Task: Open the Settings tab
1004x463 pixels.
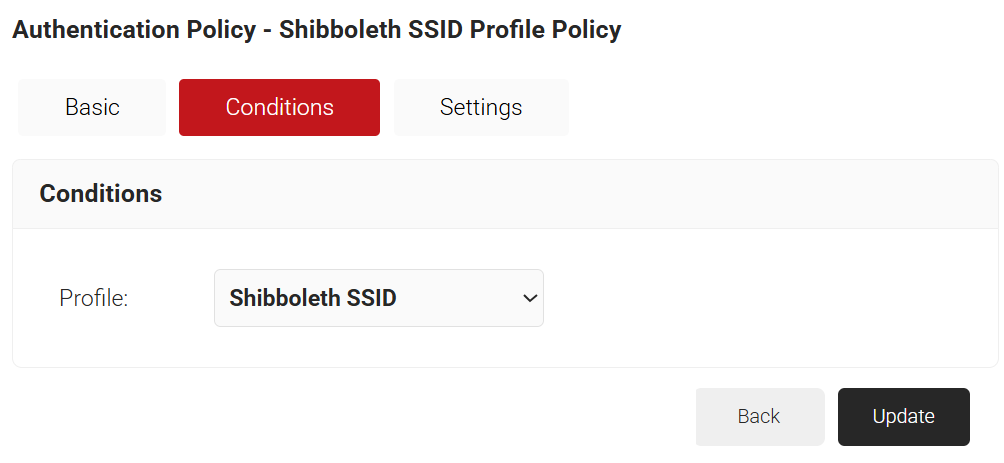Action: coord(481,107)
